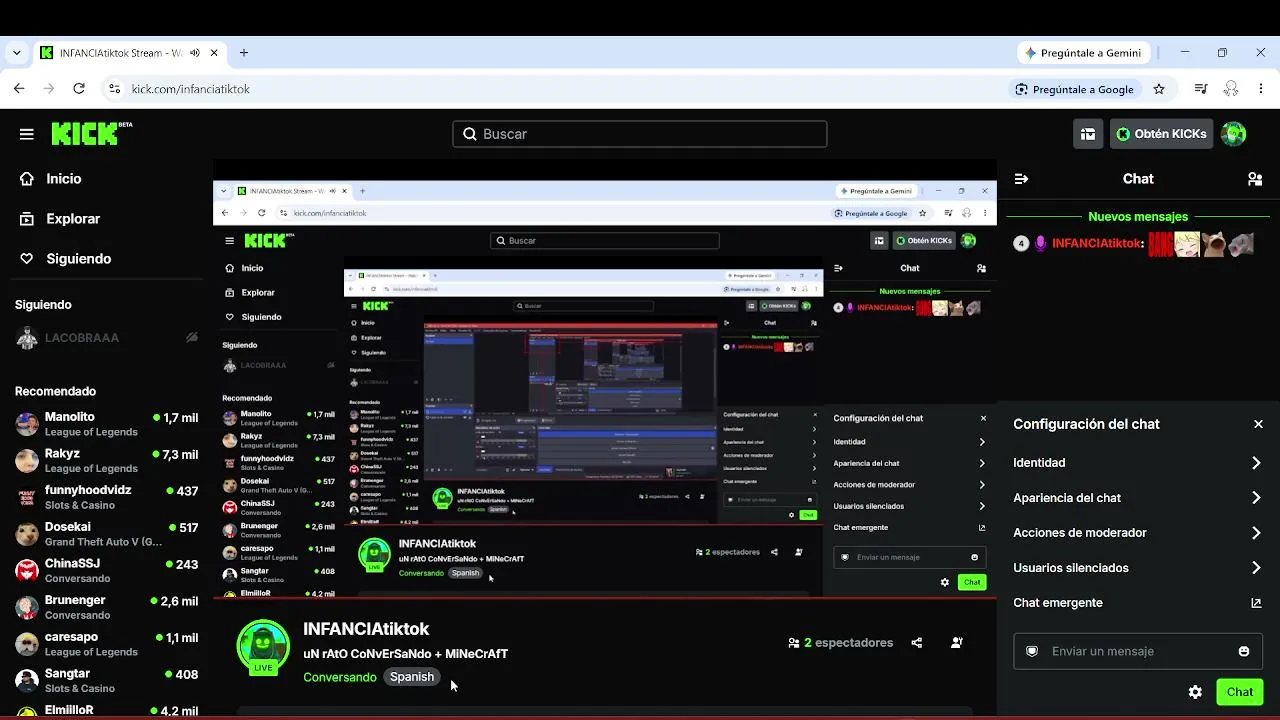Go back in browser history

pos(19,89)
